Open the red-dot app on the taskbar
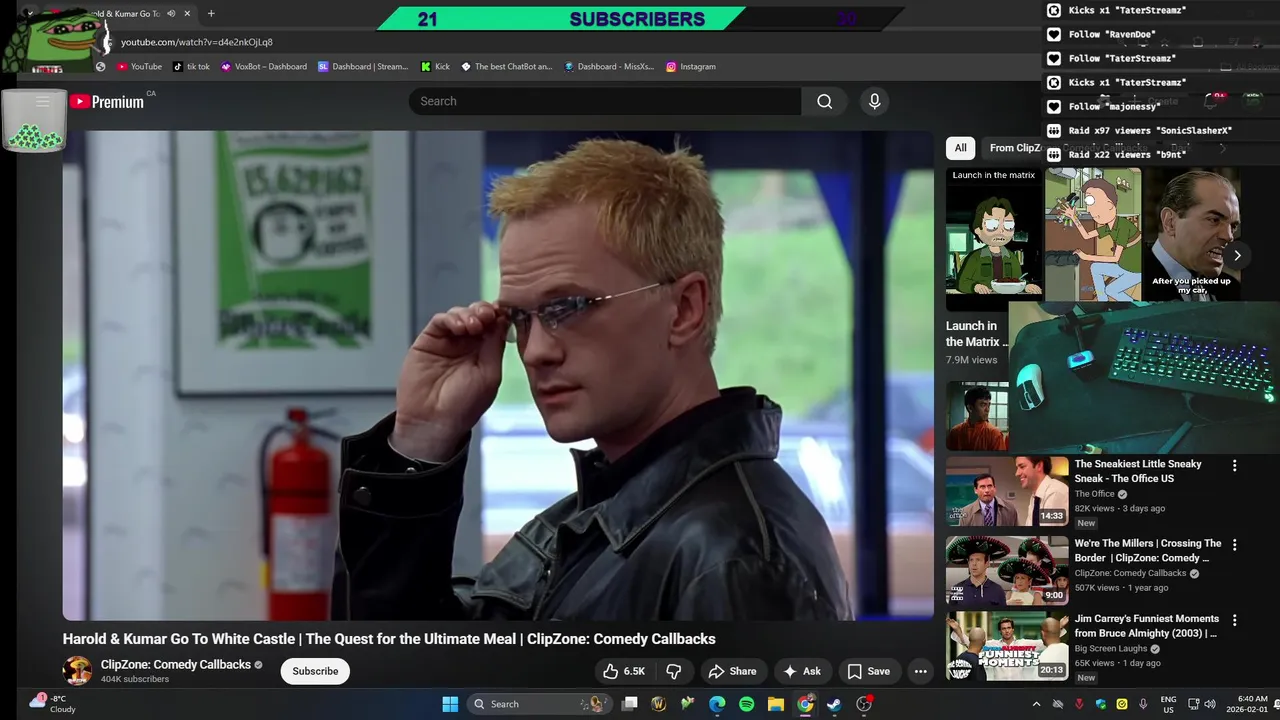The width and height of the screenshot is (1280, 720). coord(864,704)
